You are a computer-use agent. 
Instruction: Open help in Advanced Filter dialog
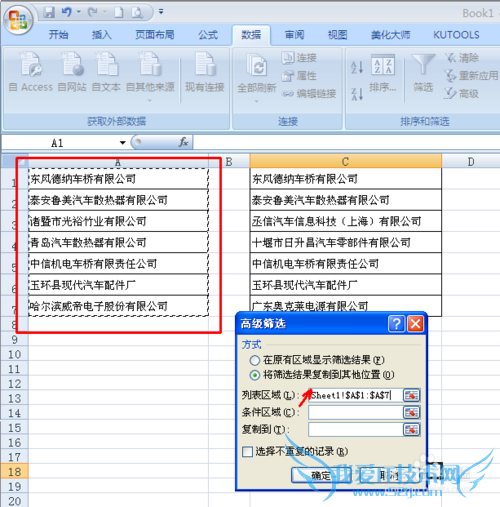pyautogui.click(x=397, y=324)
